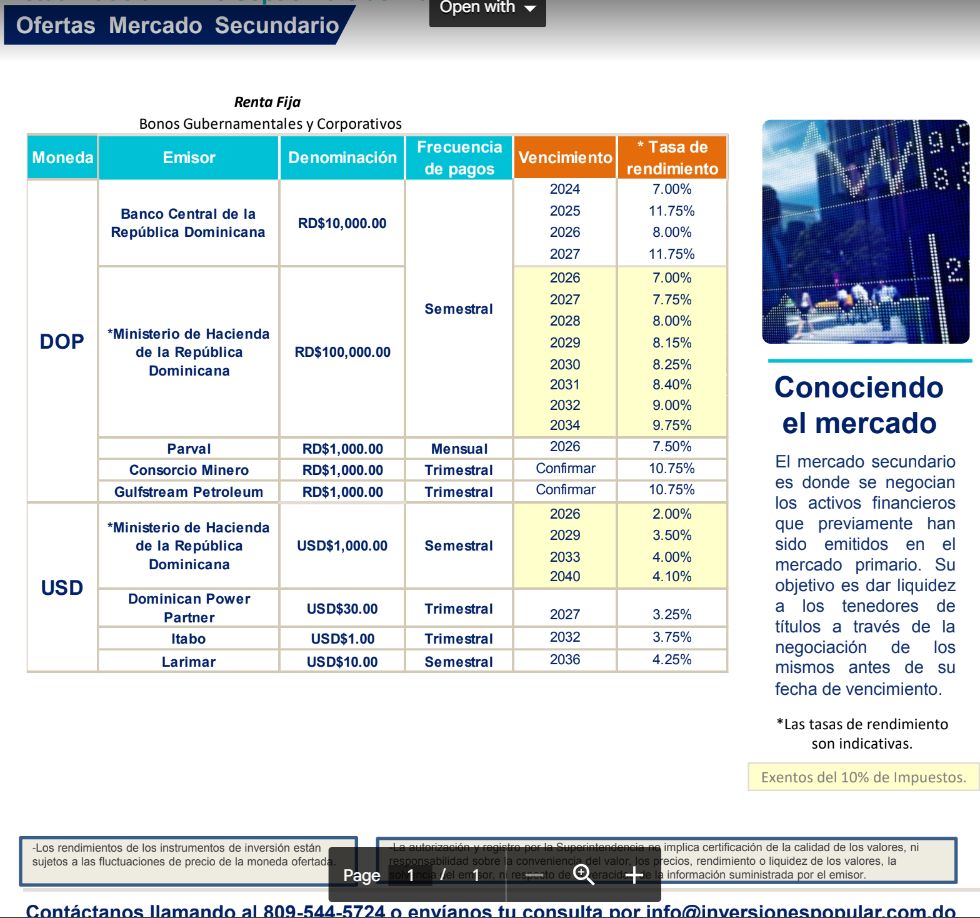Select the "DOP" currency cell

click(x=62, y=341)
